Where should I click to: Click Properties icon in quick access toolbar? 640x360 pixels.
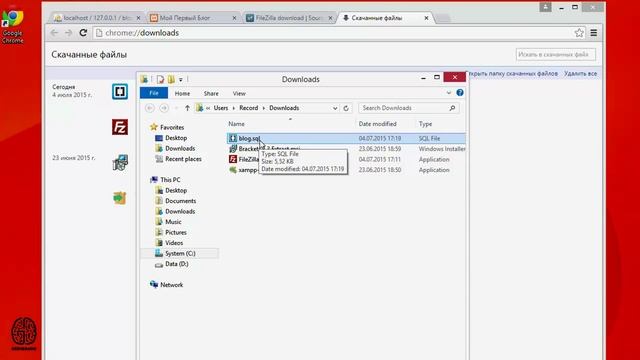(x=160, y=79)
